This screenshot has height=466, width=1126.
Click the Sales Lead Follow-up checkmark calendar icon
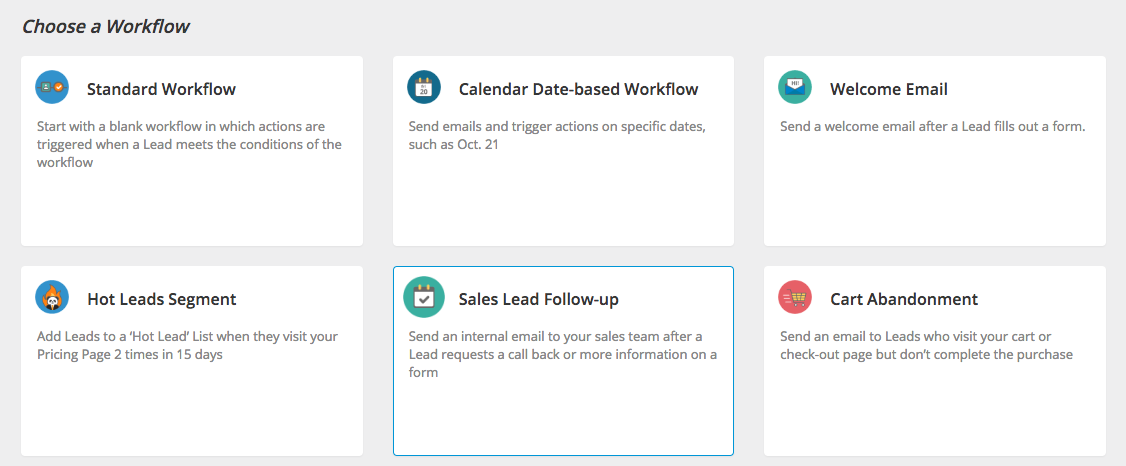[x=424, y=297]
